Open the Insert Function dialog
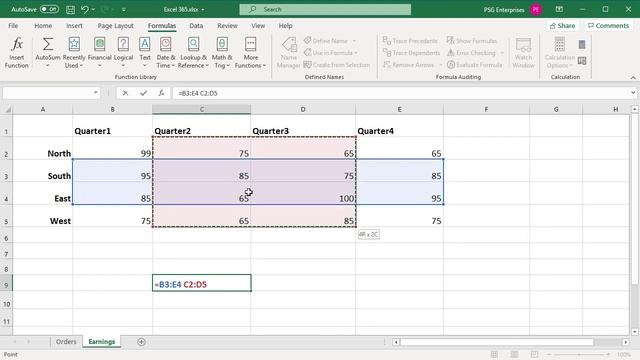 (x=17, y=53)
